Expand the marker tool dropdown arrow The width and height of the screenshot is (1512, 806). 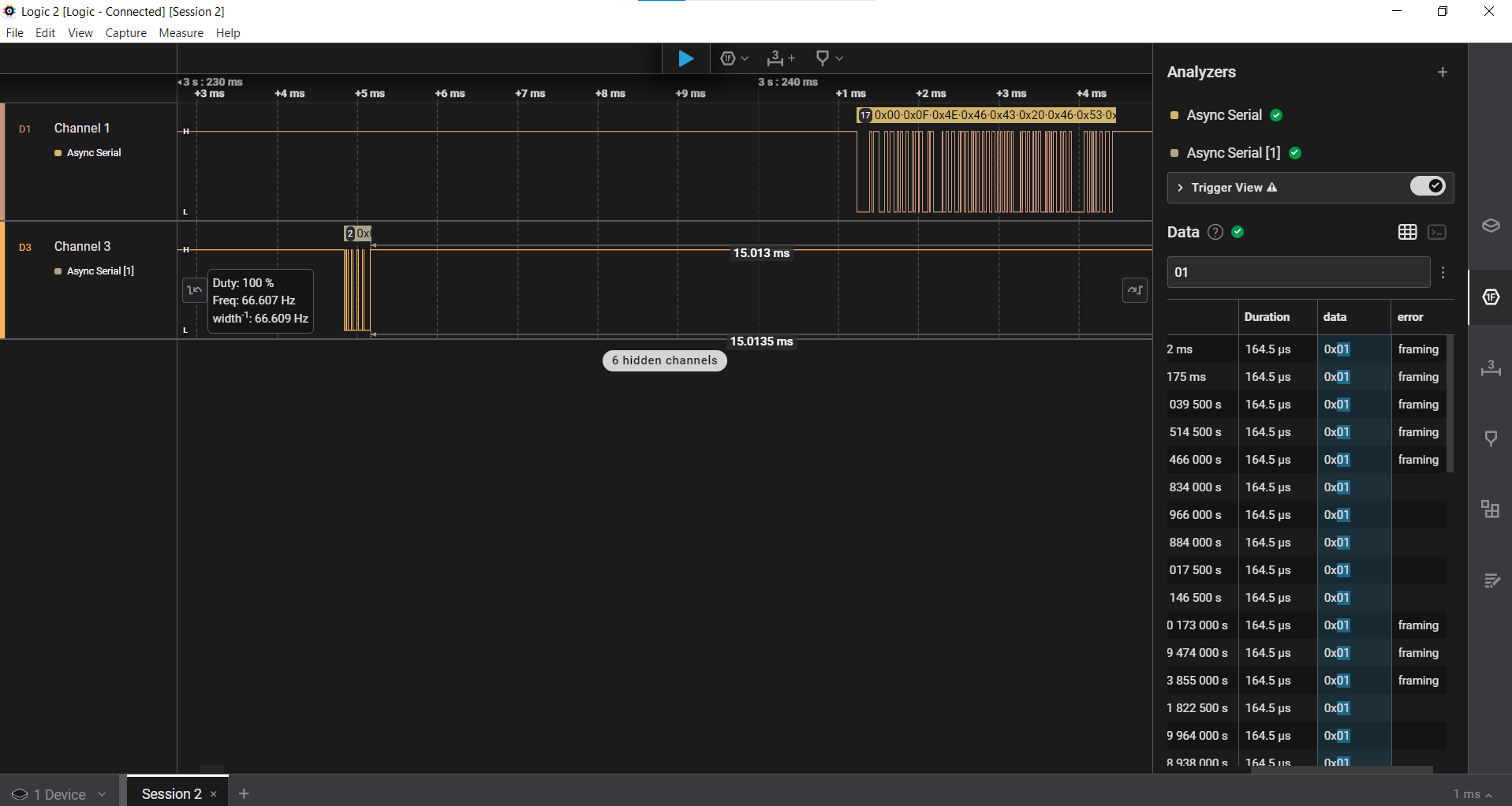[839, 58]
